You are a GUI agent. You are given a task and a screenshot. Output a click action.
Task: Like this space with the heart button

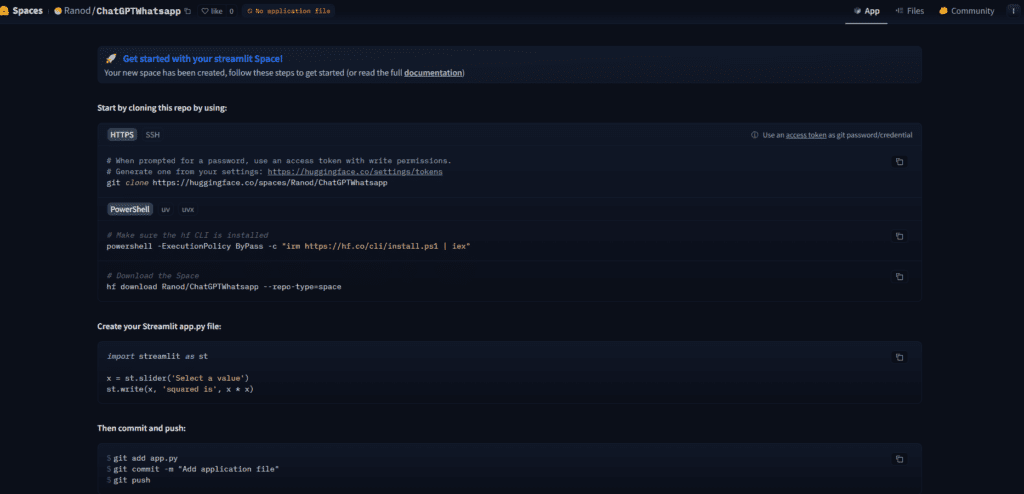(x=212, y=11)
